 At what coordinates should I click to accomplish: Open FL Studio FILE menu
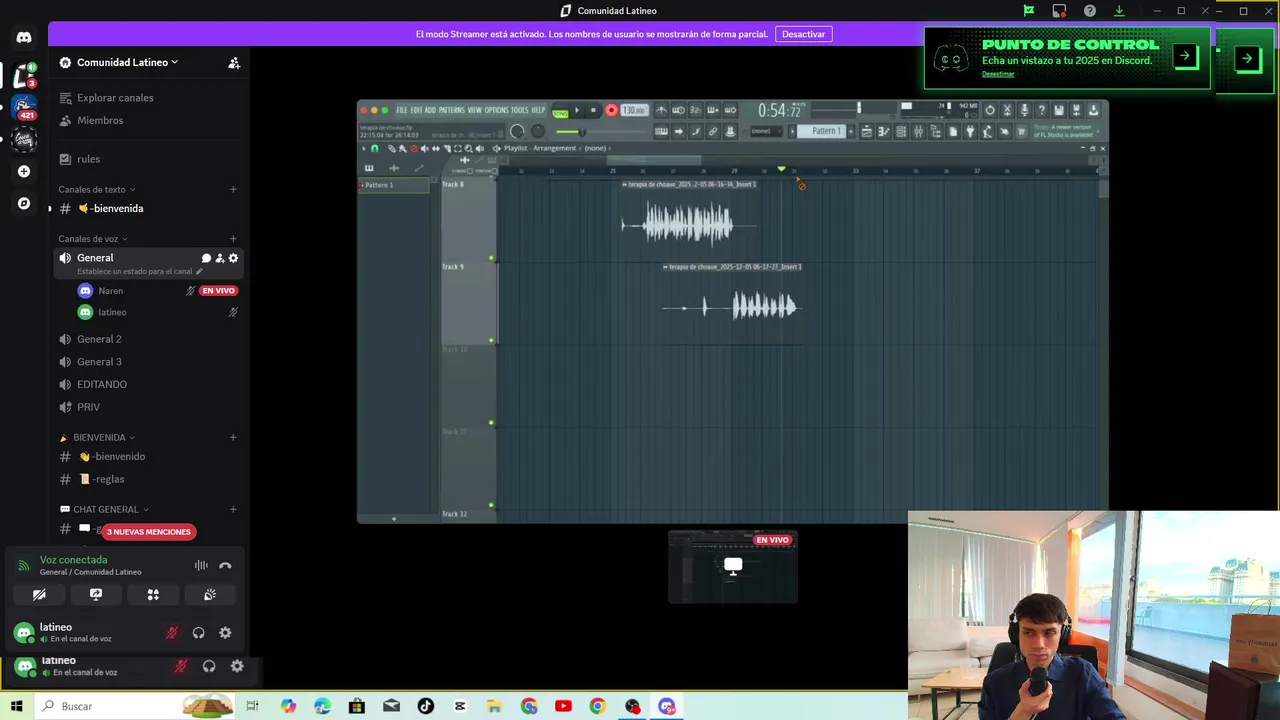point(402,110)
